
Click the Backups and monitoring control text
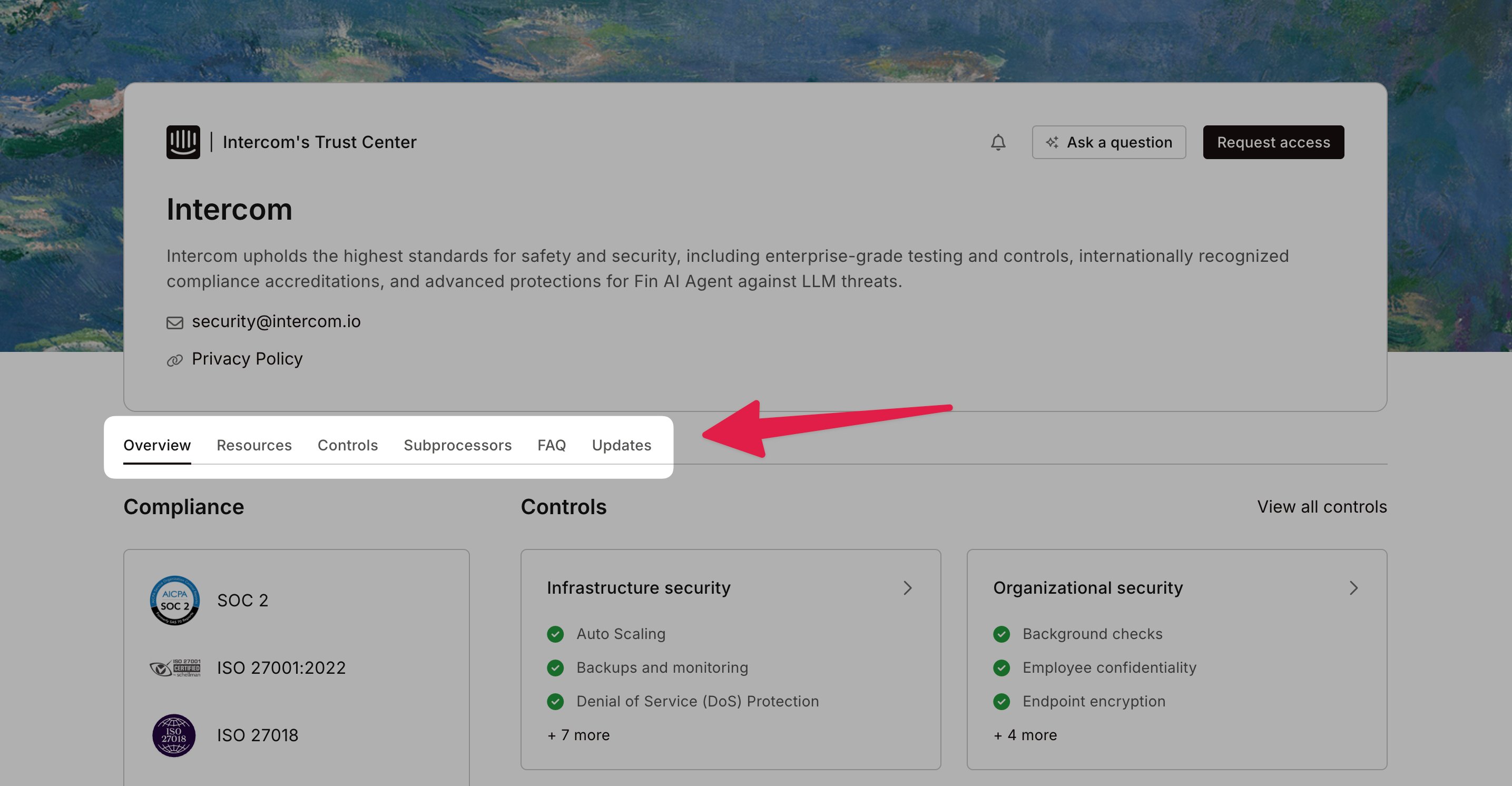coord(662,667)
